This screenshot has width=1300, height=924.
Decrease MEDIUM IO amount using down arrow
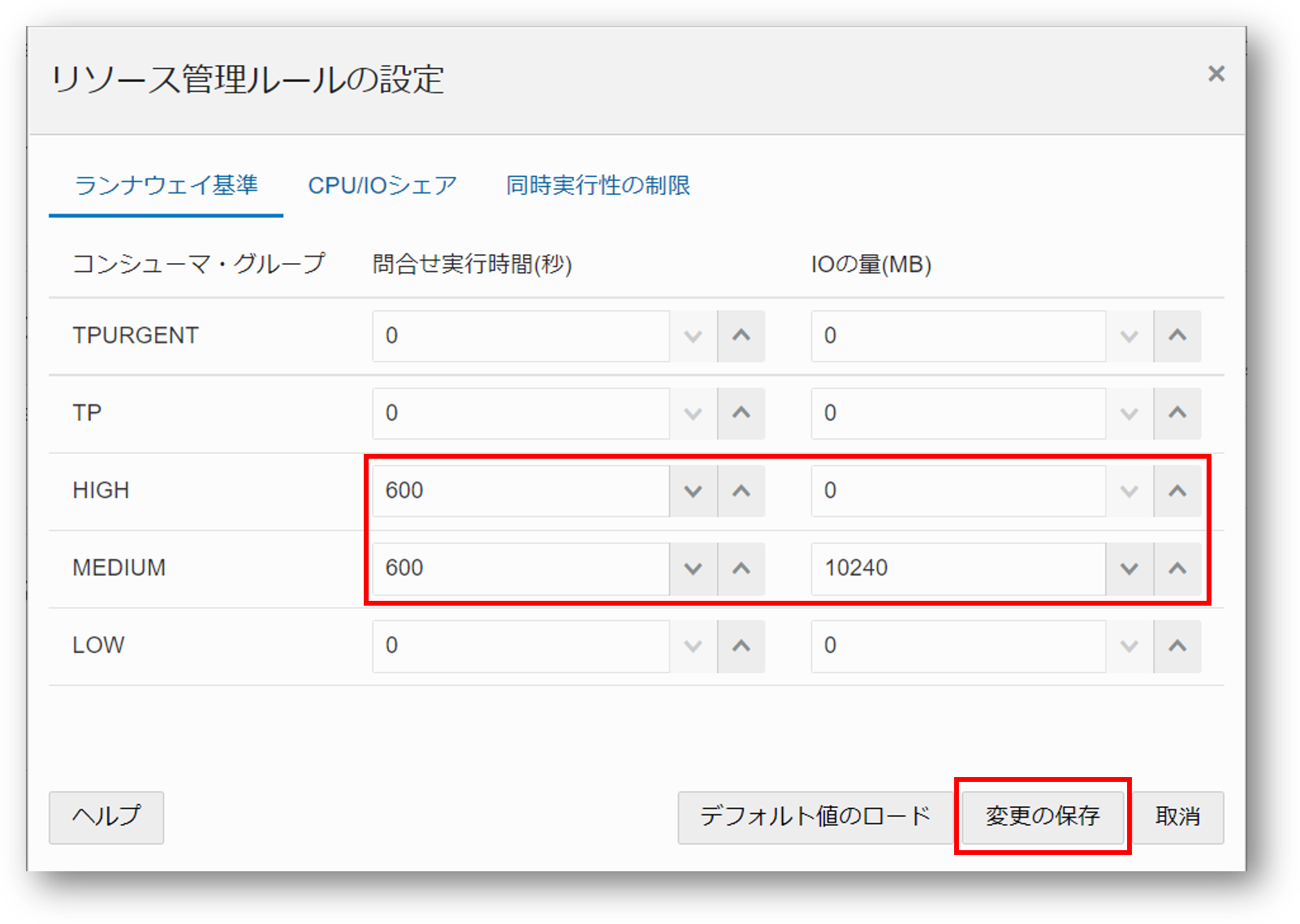[1129, 568]
